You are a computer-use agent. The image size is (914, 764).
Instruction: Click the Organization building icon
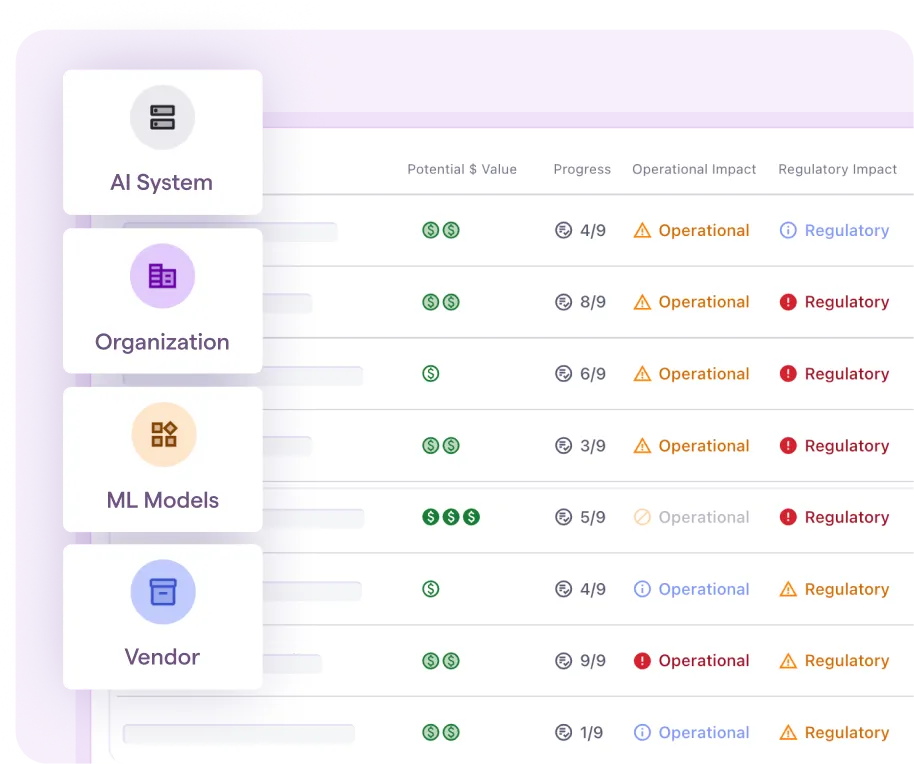162,276
